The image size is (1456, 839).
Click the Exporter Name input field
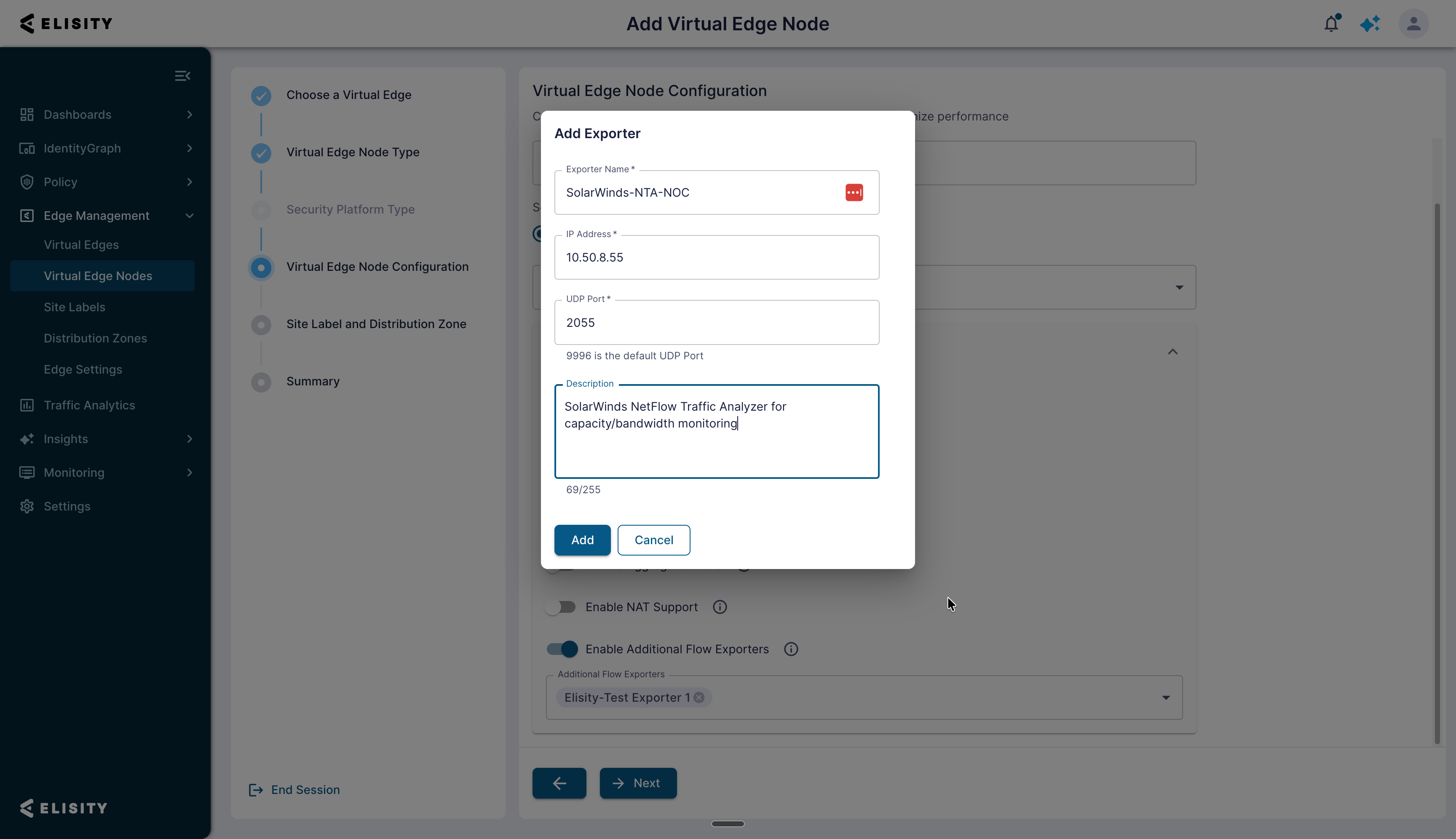tap(717, 192)
